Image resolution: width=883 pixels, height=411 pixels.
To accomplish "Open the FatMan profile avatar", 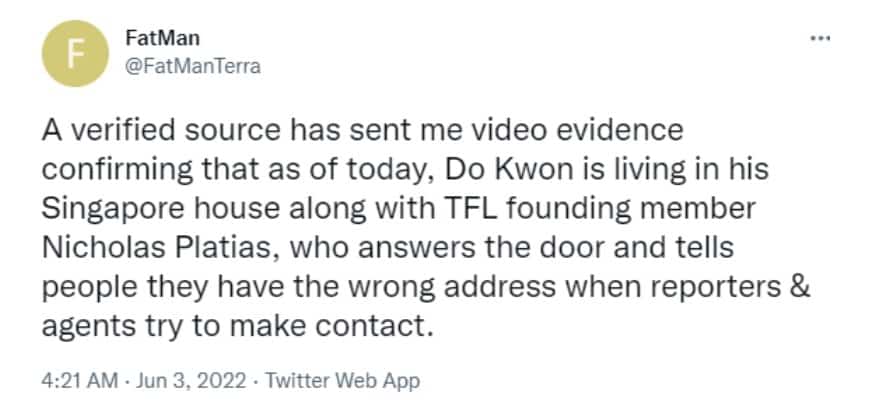I will [x=75, y=53].
